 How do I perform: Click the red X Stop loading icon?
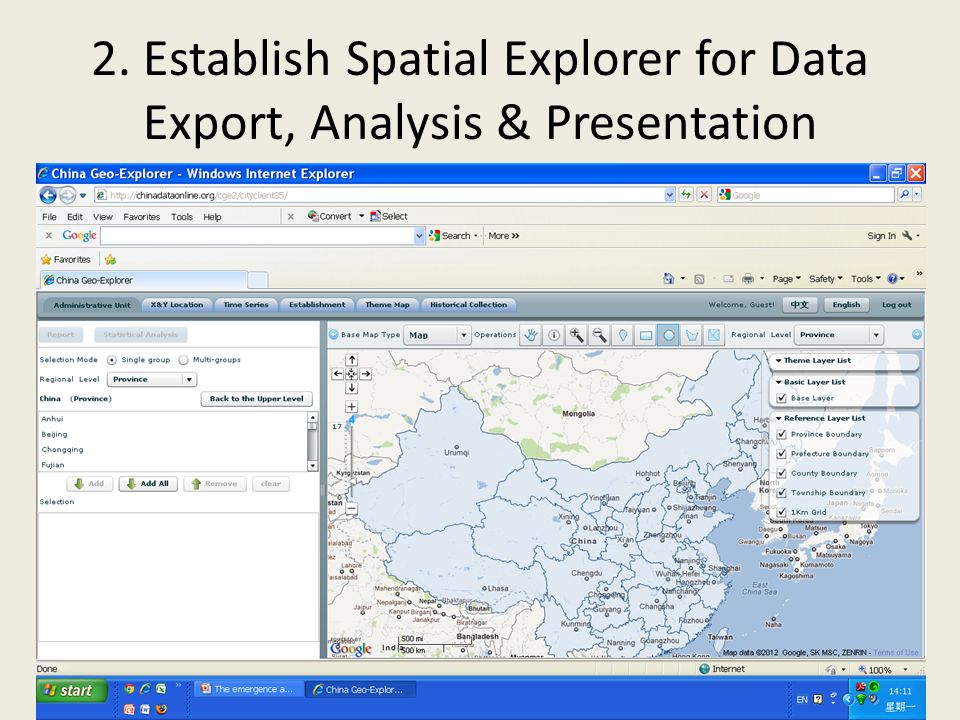click(x=704, y=195)
